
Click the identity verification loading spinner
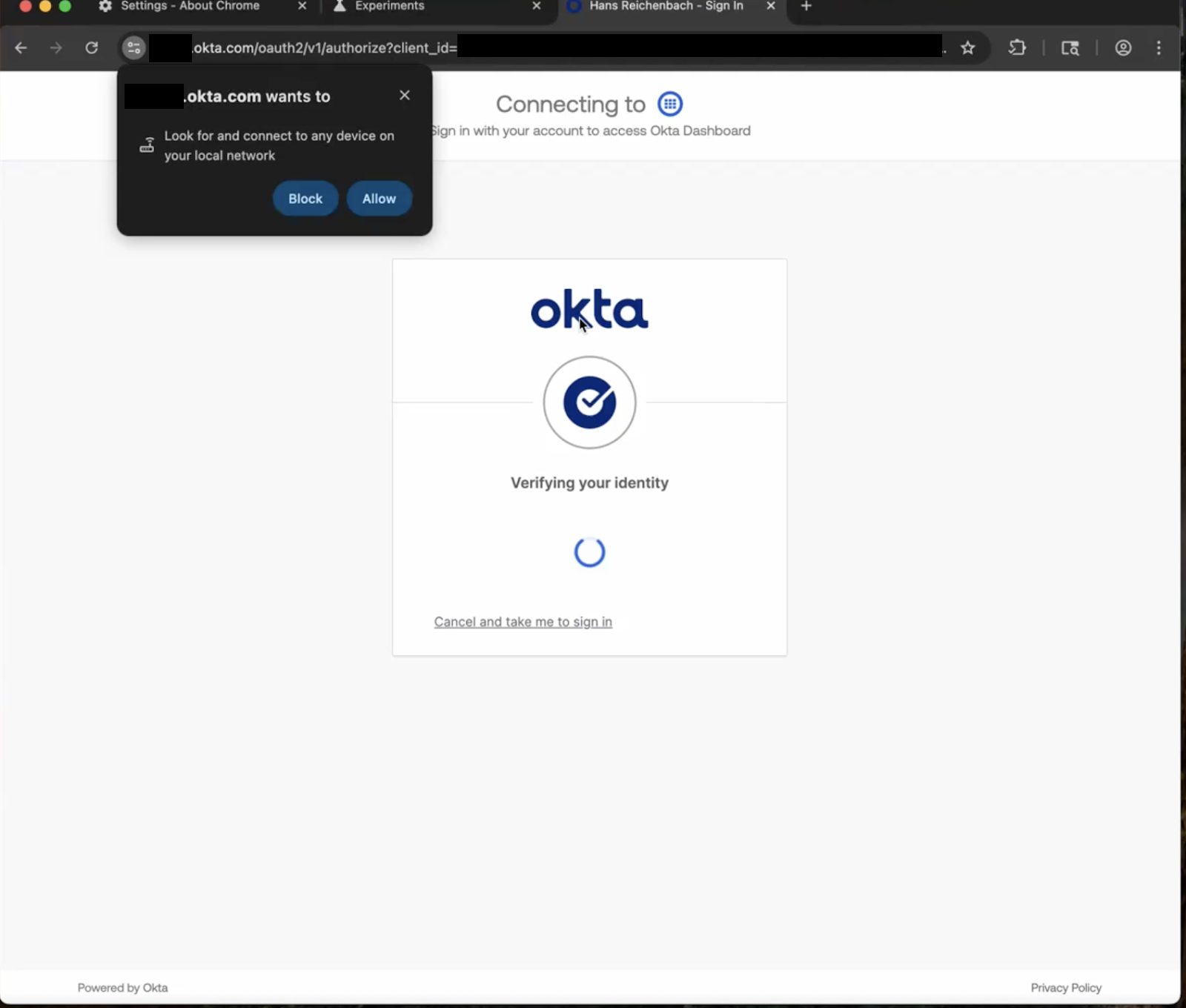tap(589, 551)
